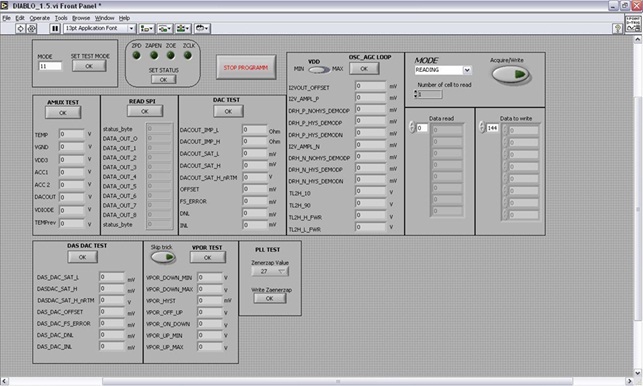
Task: Click the DAS_DAC_OFFSET value field
Action: (x=112, y=312)
